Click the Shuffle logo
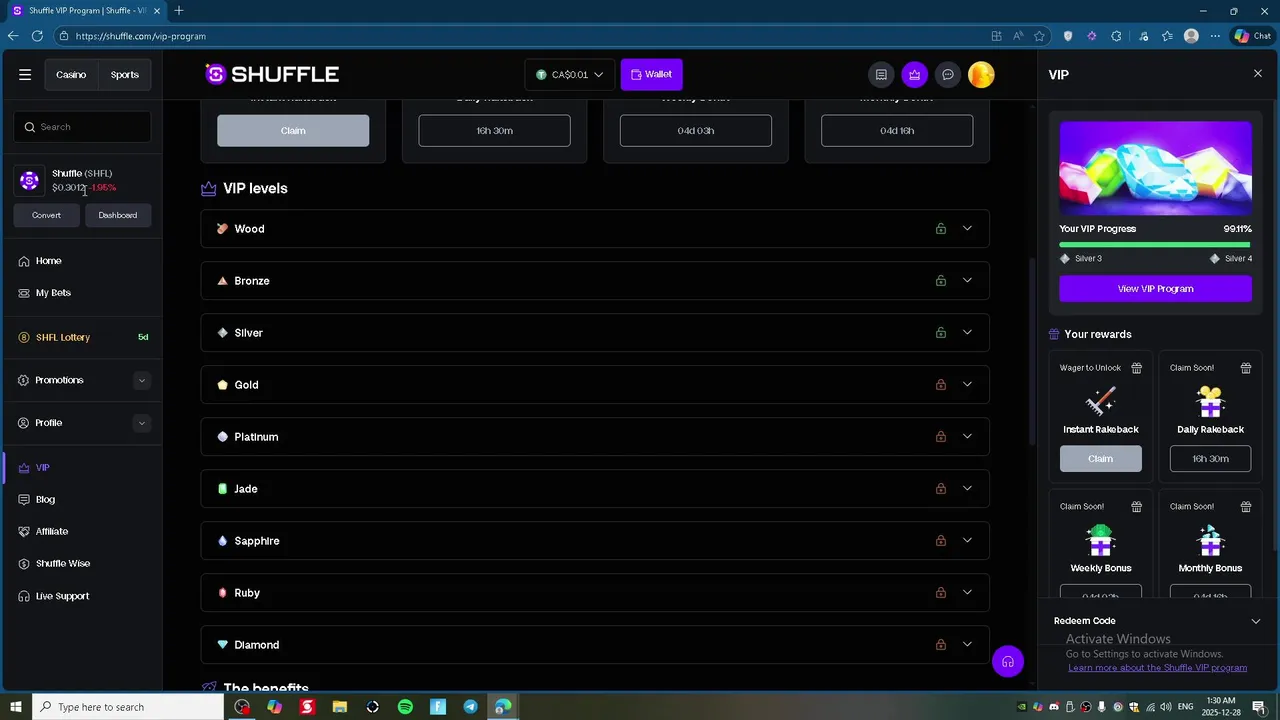1280x720 pixels. [272, 74]
